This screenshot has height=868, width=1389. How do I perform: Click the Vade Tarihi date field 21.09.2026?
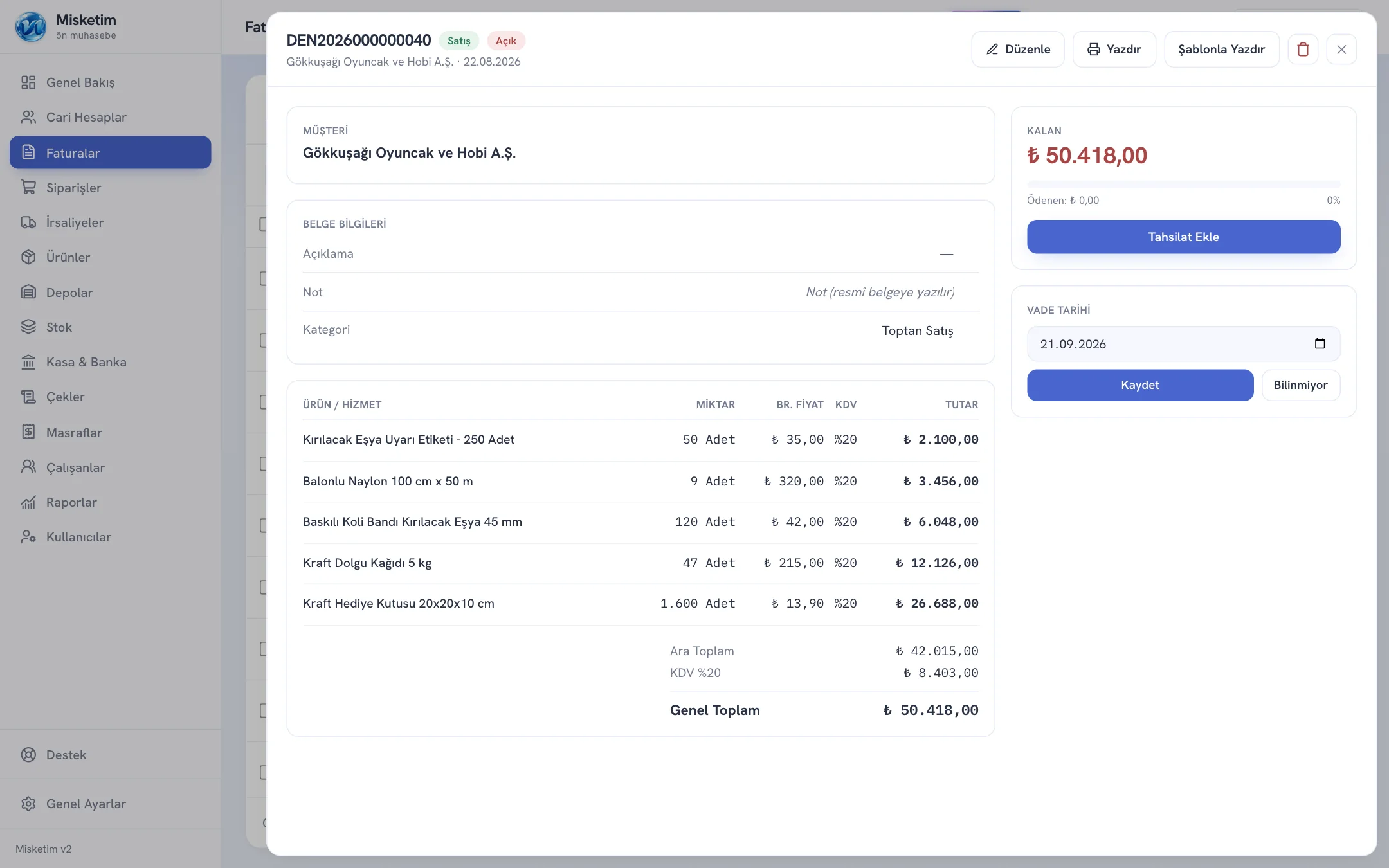point(1184,343)
